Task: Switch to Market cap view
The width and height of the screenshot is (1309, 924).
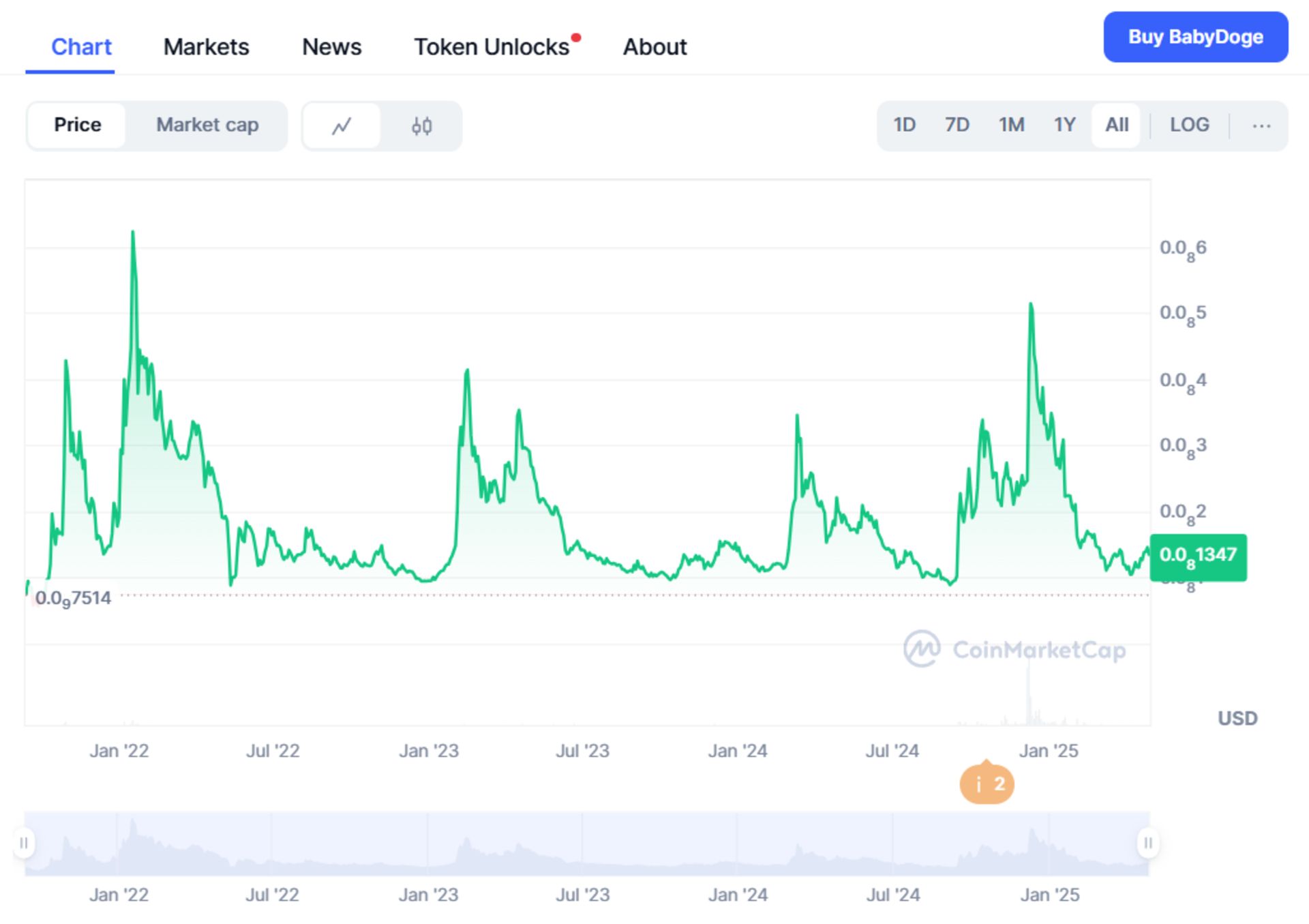Action: pyautogui.click(x=207, y=125)
